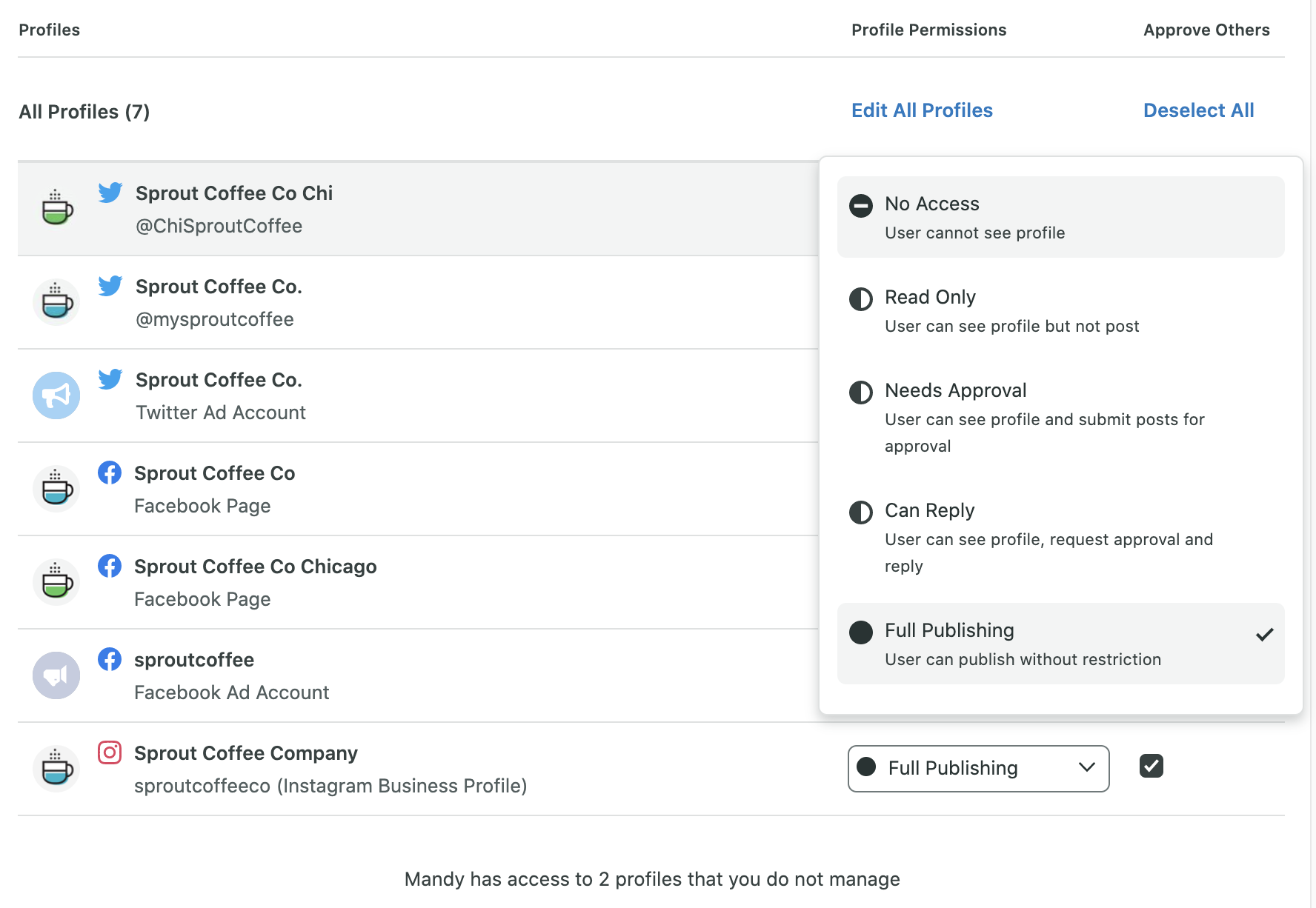Screen dimensions: 1316x908
Task: Click the Twitter icon for Twitter Ad Account
Action: (110, 379)
